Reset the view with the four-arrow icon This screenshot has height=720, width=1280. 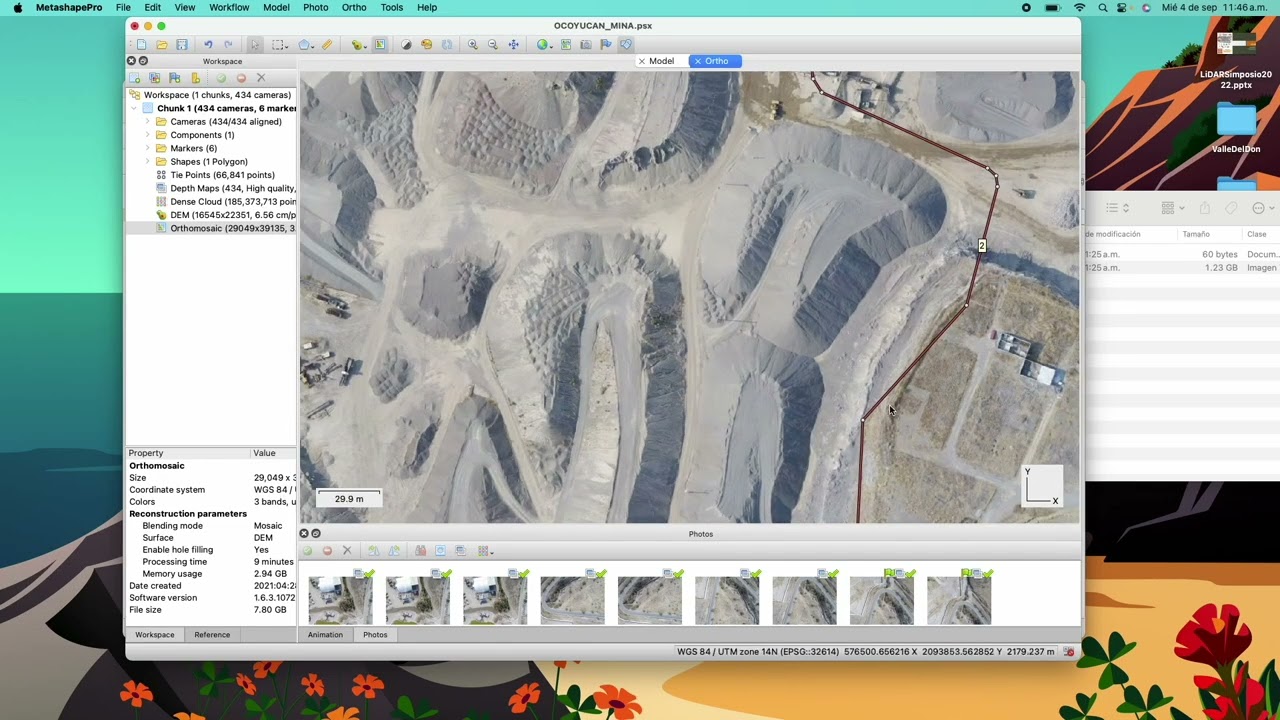point(514,45)
